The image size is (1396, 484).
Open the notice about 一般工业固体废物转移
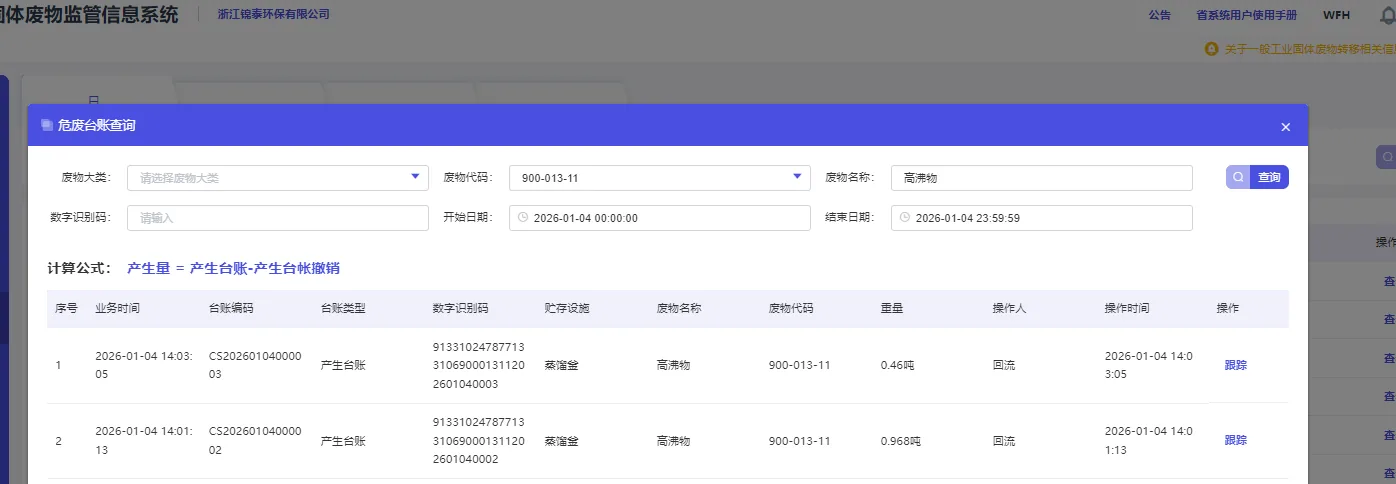[x=1310, y=48]
